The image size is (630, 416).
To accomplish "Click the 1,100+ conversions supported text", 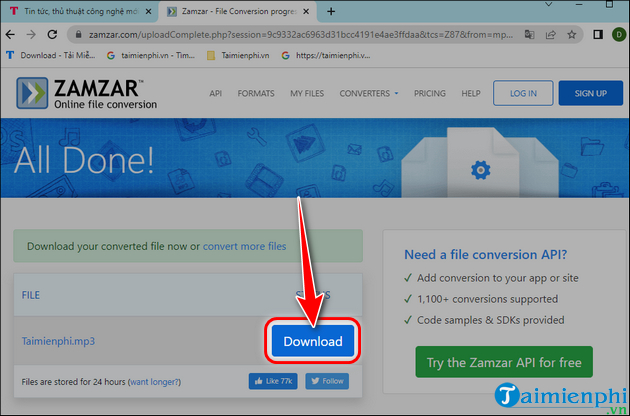I will [x=487, y=299].
